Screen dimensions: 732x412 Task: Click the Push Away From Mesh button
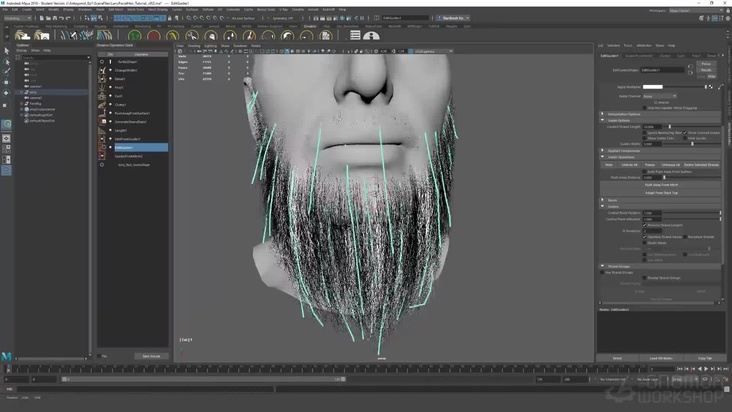point(661,185)
